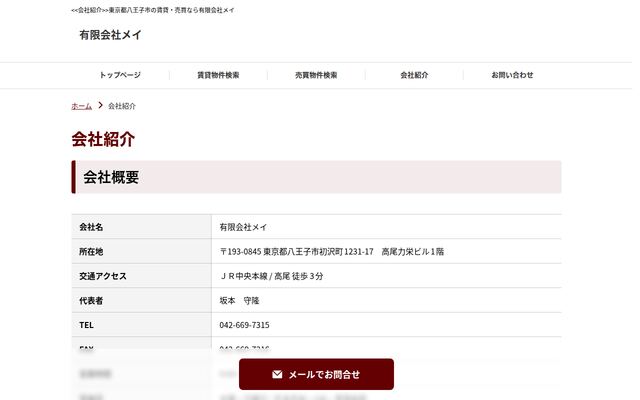
Task: Follow the ホーム breadcrumb link
Action: tap(81, 106)
